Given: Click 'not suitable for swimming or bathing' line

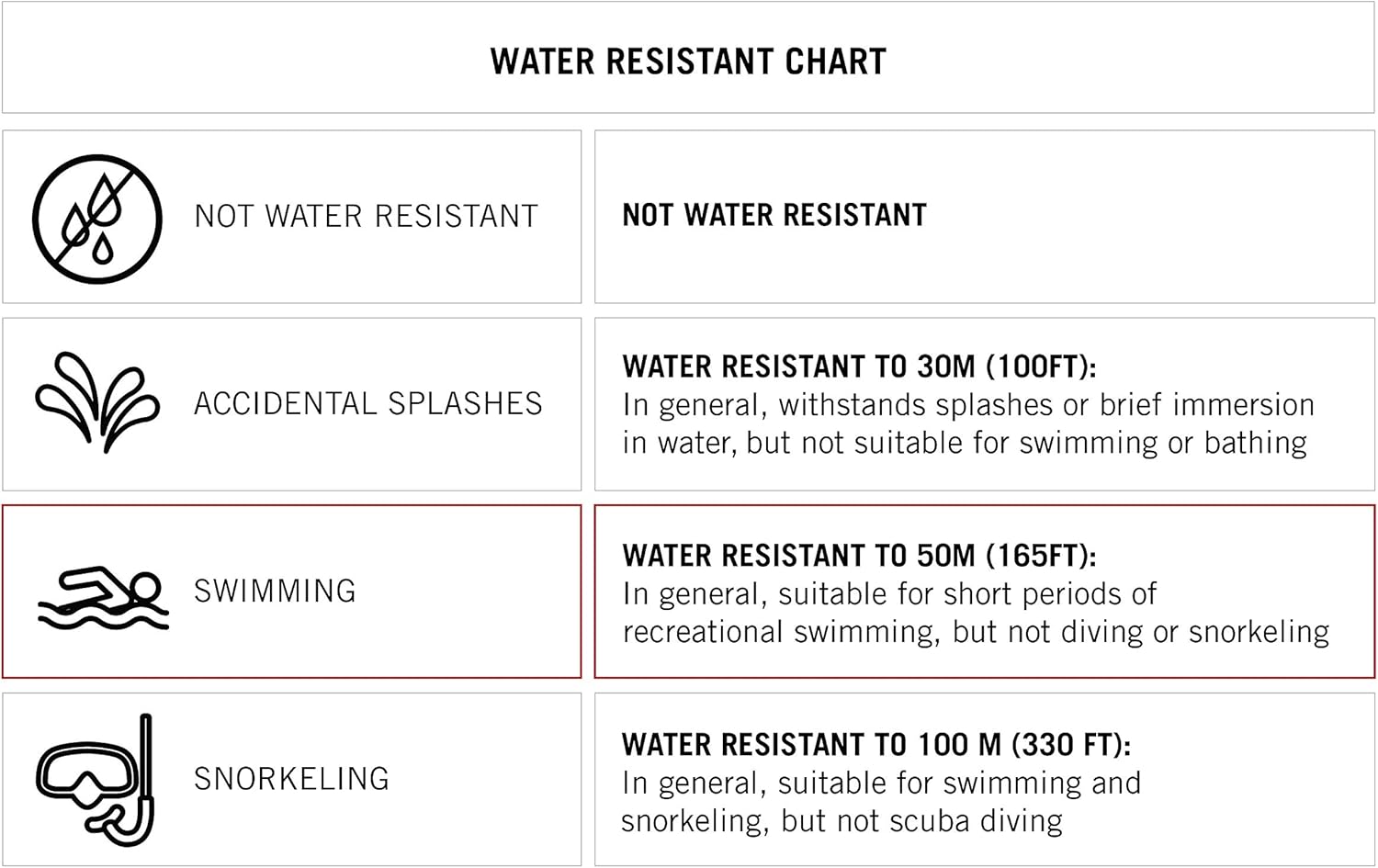Looking at the screenshot, I should (x=965, y=443).
